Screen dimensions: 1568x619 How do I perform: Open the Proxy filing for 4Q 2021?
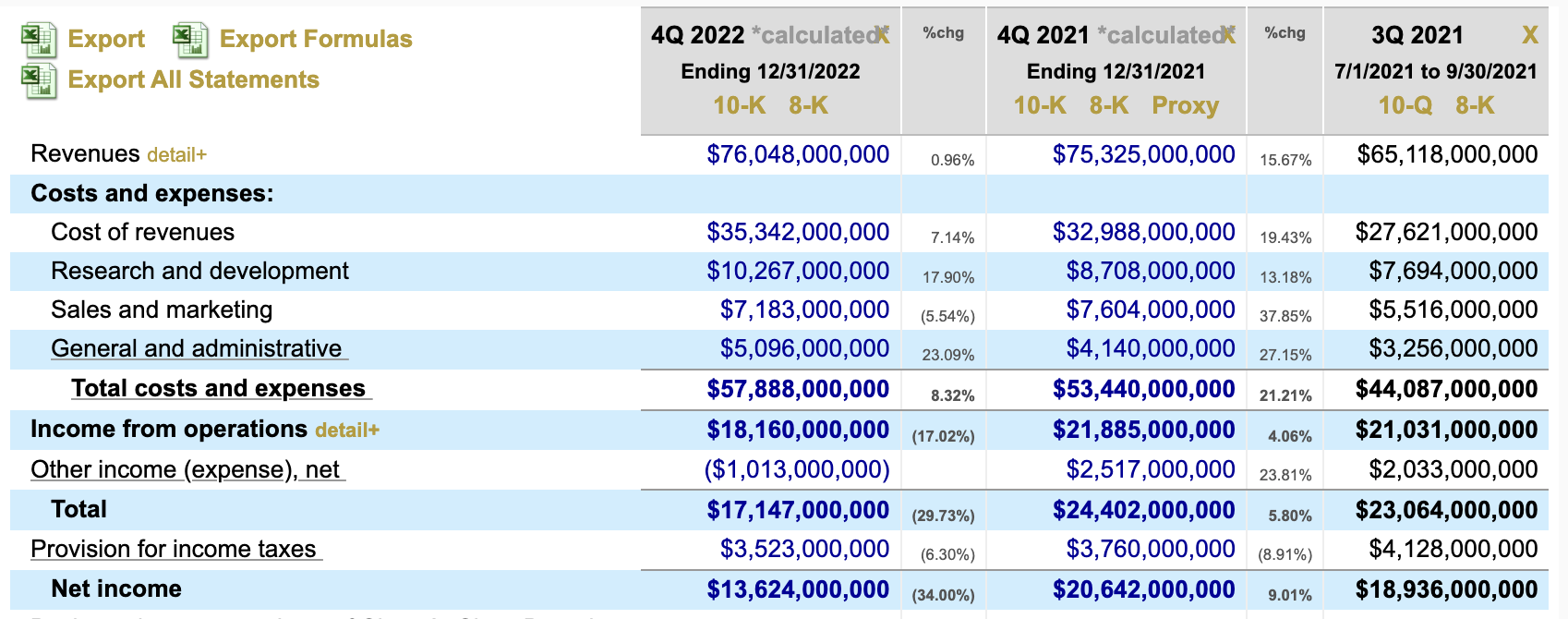coord(1185,105)
